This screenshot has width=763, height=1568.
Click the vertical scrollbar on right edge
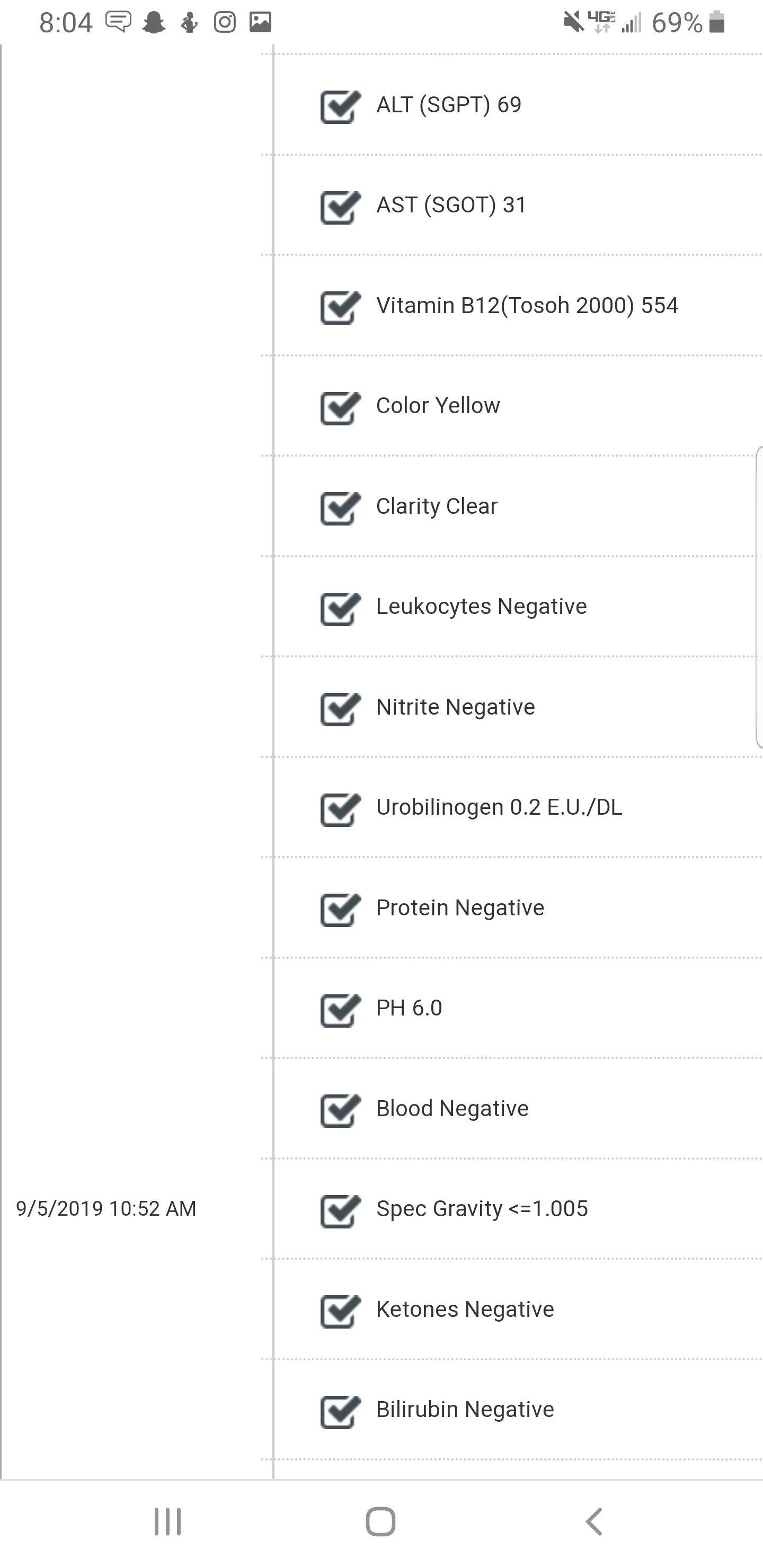tap(759, 597)
